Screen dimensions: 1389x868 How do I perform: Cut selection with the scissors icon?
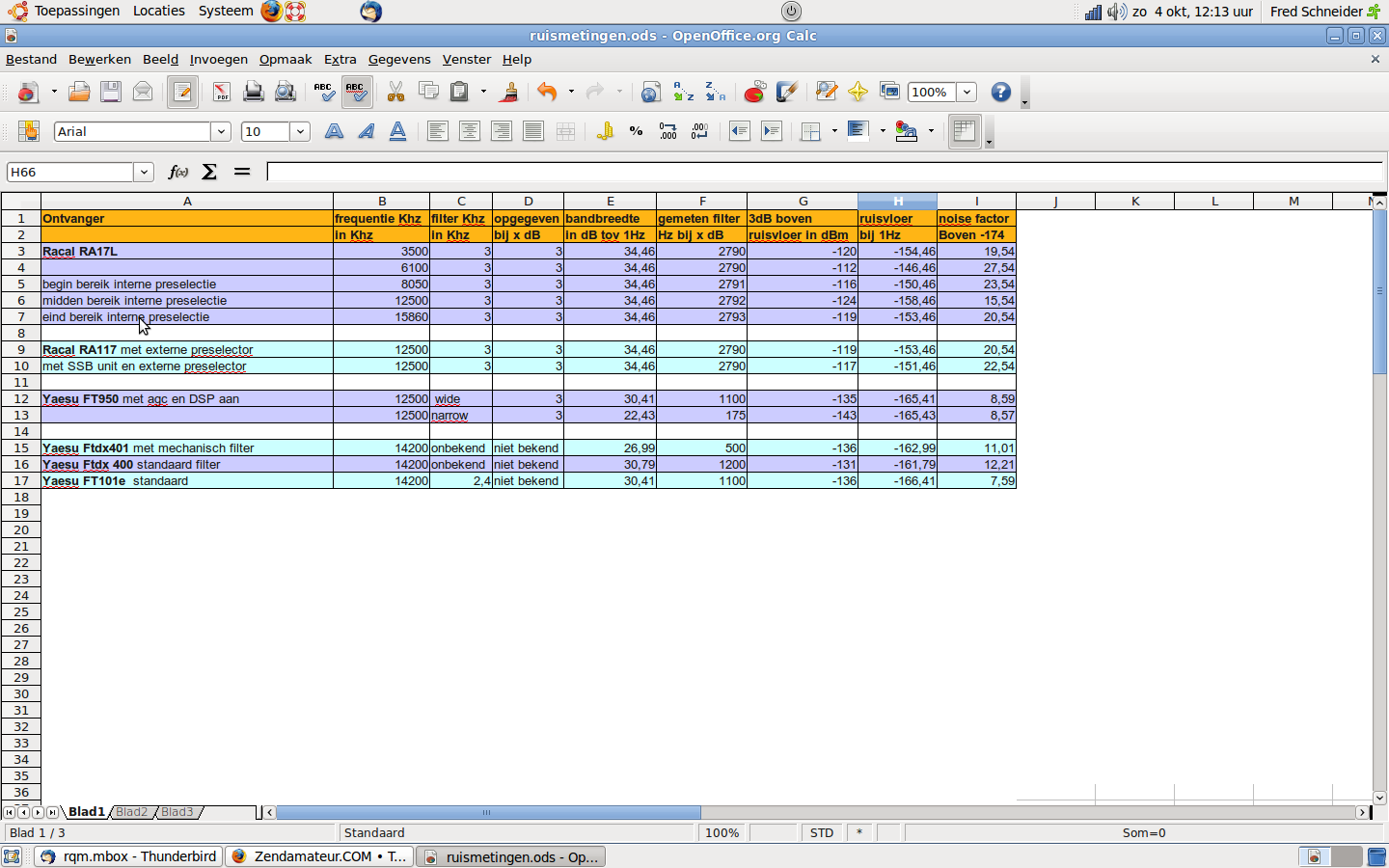tap(395, 92)
